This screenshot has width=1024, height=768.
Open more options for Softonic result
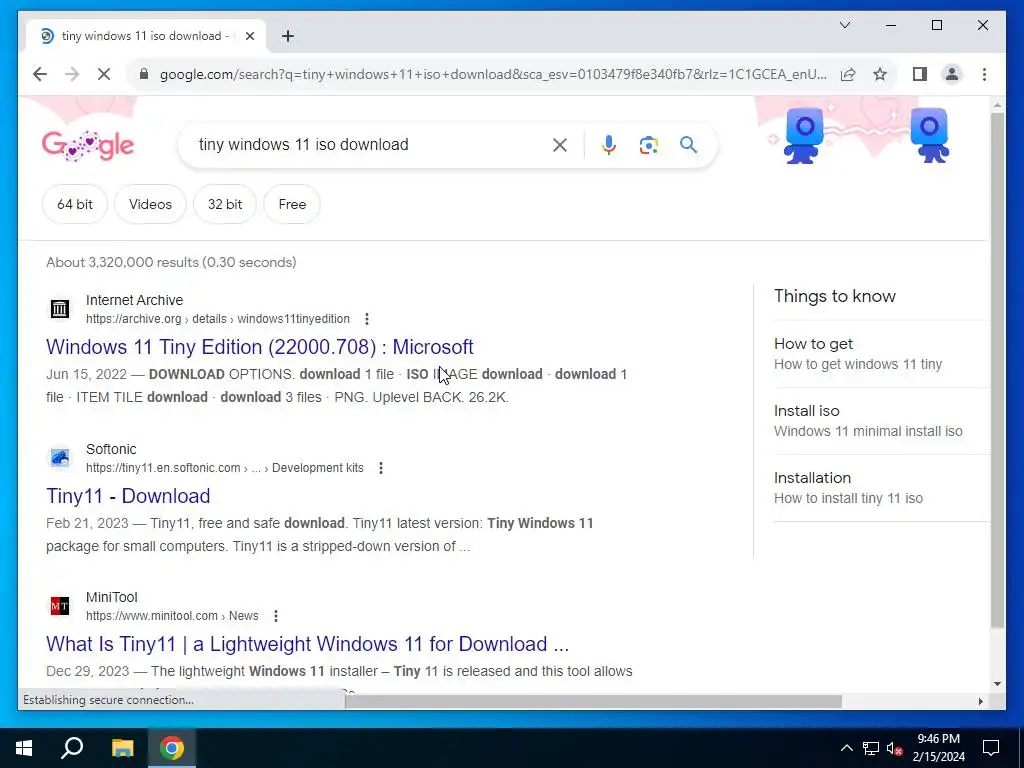point(380,468)
